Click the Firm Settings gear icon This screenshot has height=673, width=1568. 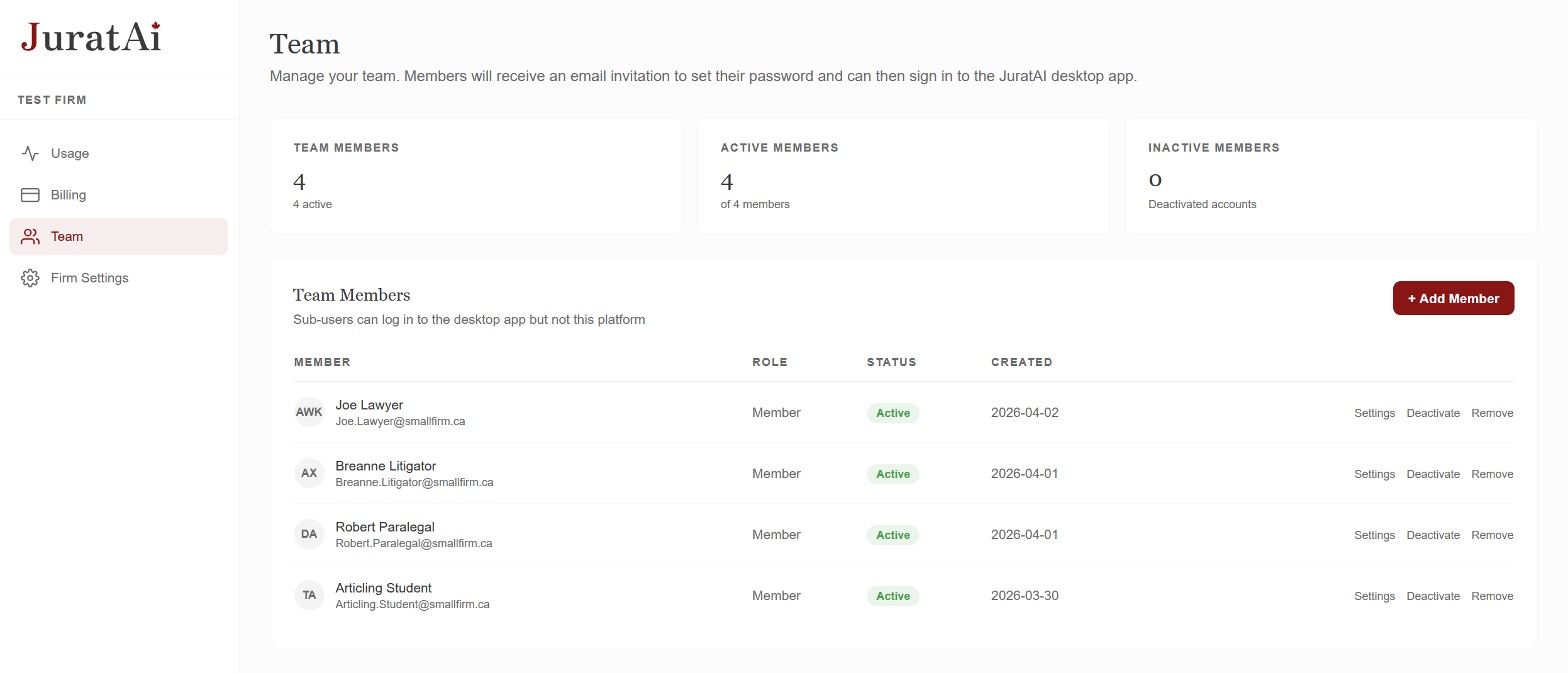pos(30,278)
